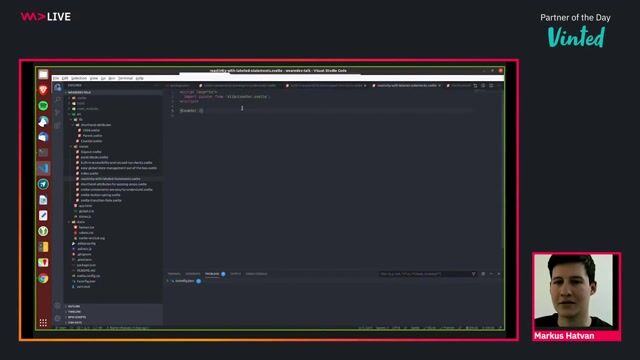Viewport: 640px width, 360px height.
Task: Open README.md in the Explorer
Action: [86, 271]
